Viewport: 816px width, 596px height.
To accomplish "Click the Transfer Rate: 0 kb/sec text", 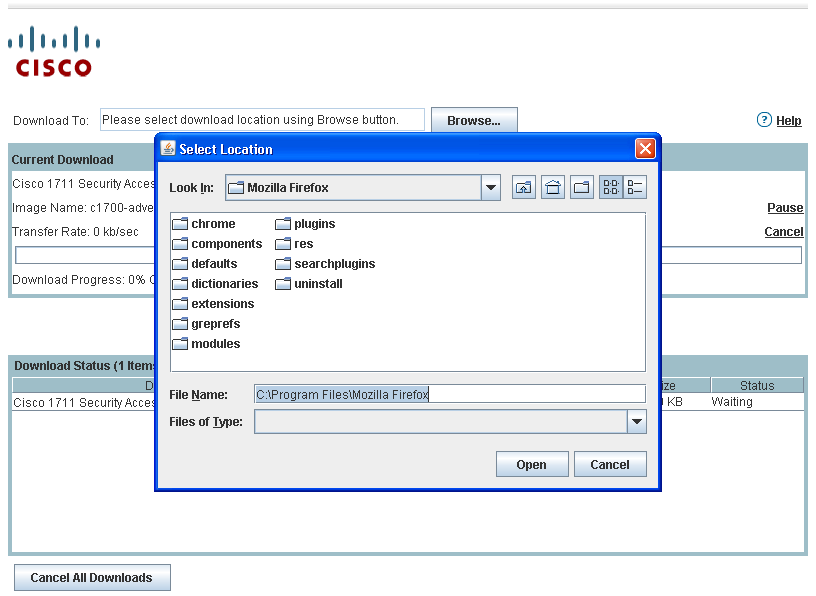I will click(x=75, y=232).
